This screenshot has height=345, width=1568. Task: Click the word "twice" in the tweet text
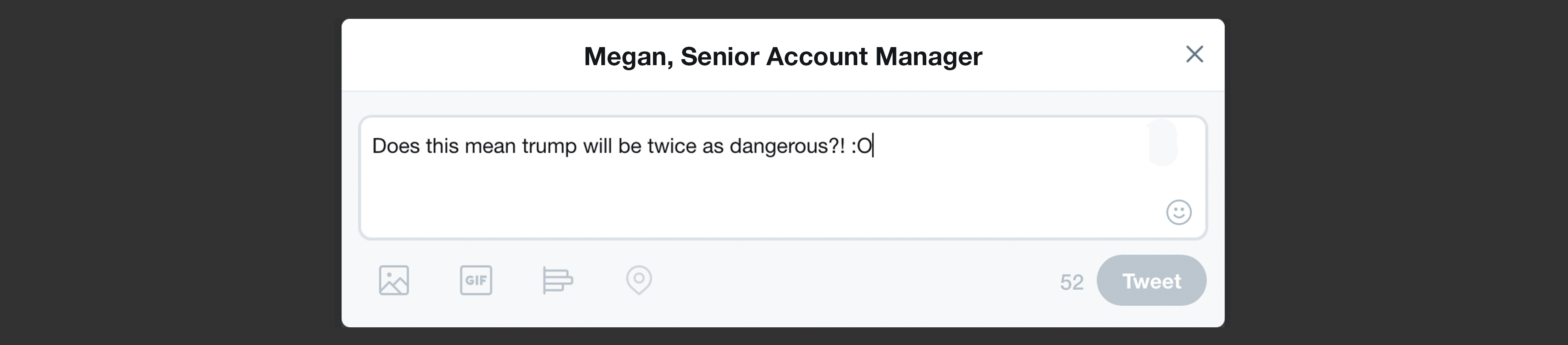pyautogui.click(x=671, y=146)
